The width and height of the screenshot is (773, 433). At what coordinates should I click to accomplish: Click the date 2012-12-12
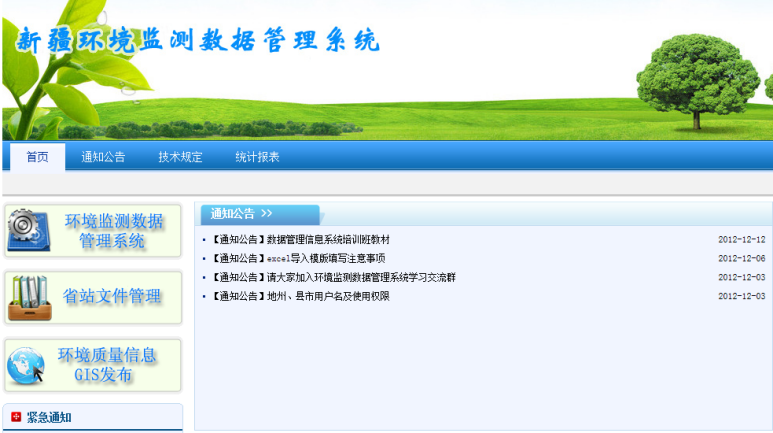[x=741, y=240]
